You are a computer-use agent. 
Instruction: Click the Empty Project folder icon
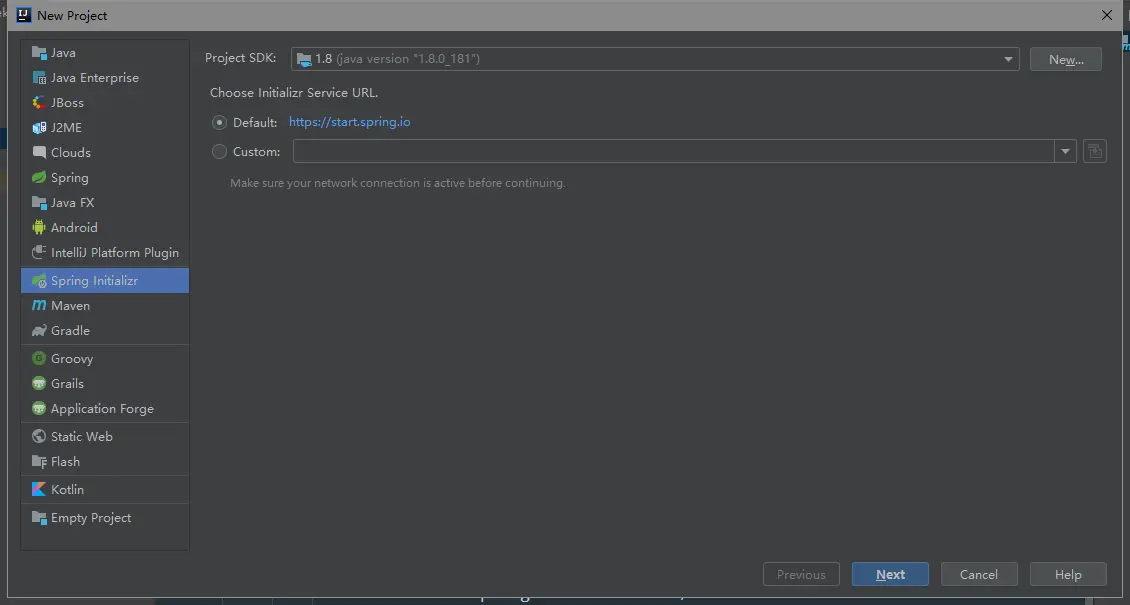tap(39, 518)
